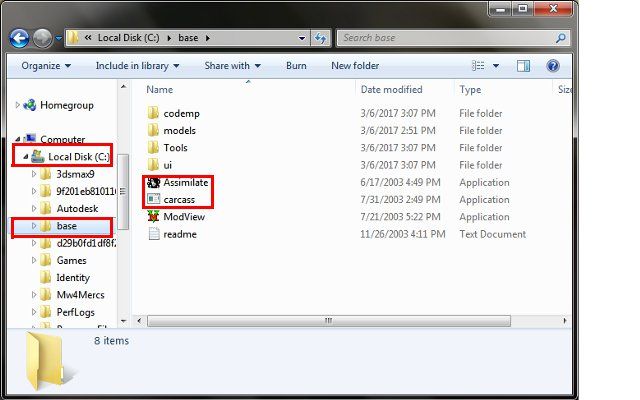
Task: Click the Back navigation arrow
Action: [x=19, y=39]
